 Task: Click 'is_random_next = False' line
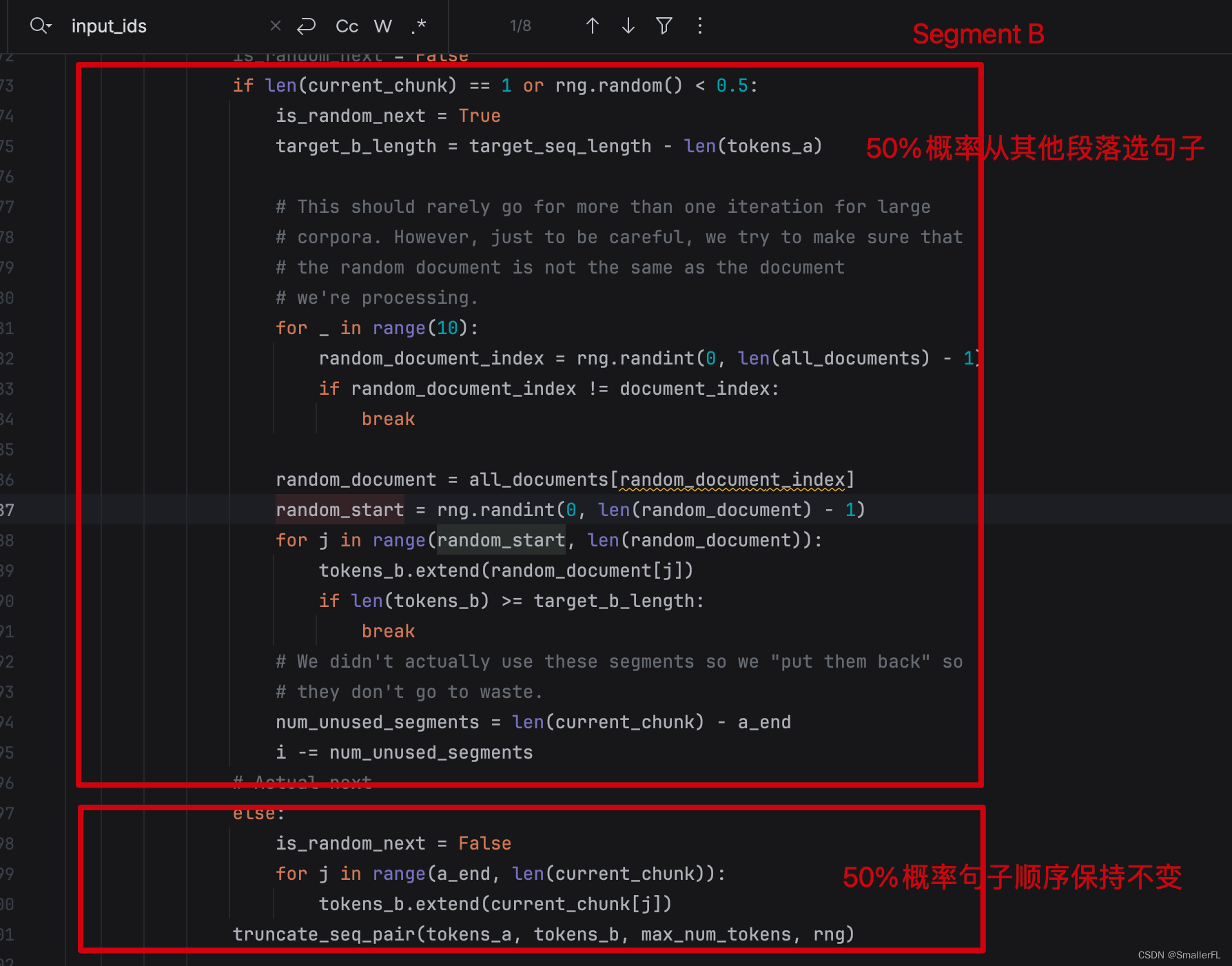pos(393,843)
